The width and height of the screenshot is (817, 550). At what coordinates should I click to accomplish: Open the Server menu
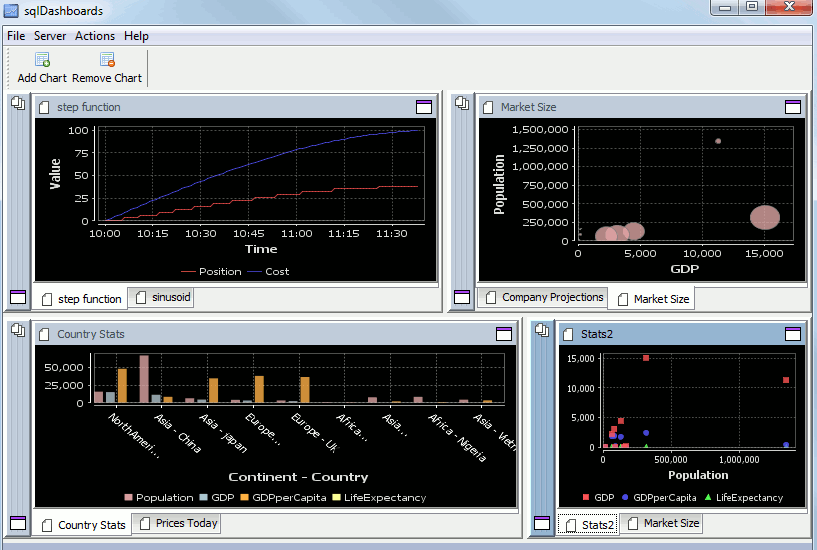(x=50, y=36)
